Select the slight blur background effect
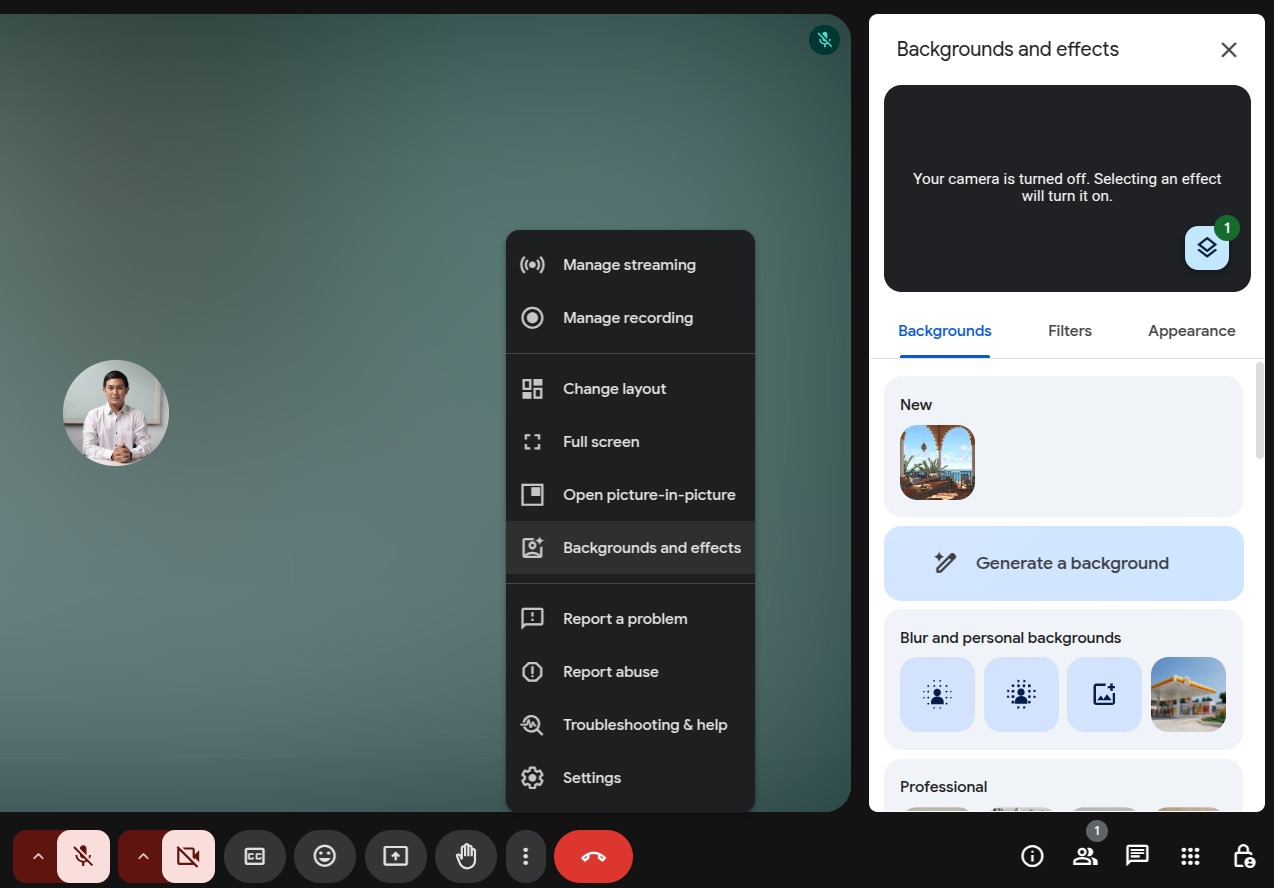This screenshot has height=888, width=1274. 937,694
